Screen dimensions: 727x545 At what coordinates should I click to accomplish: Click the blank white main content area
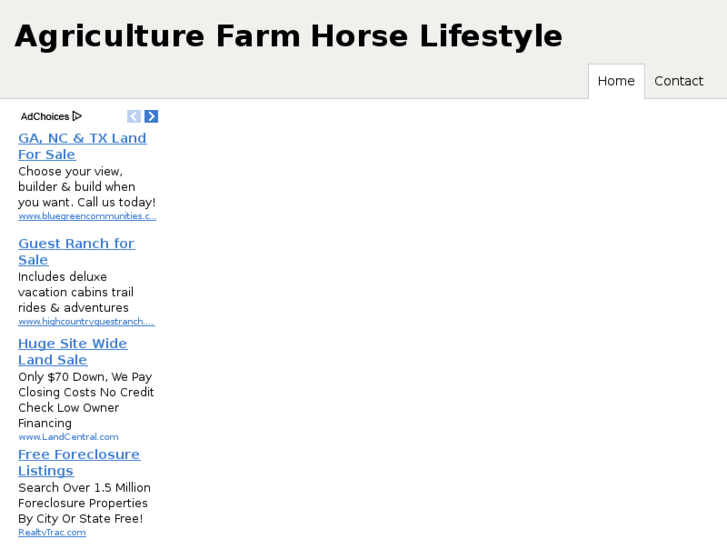coord(440,320)
